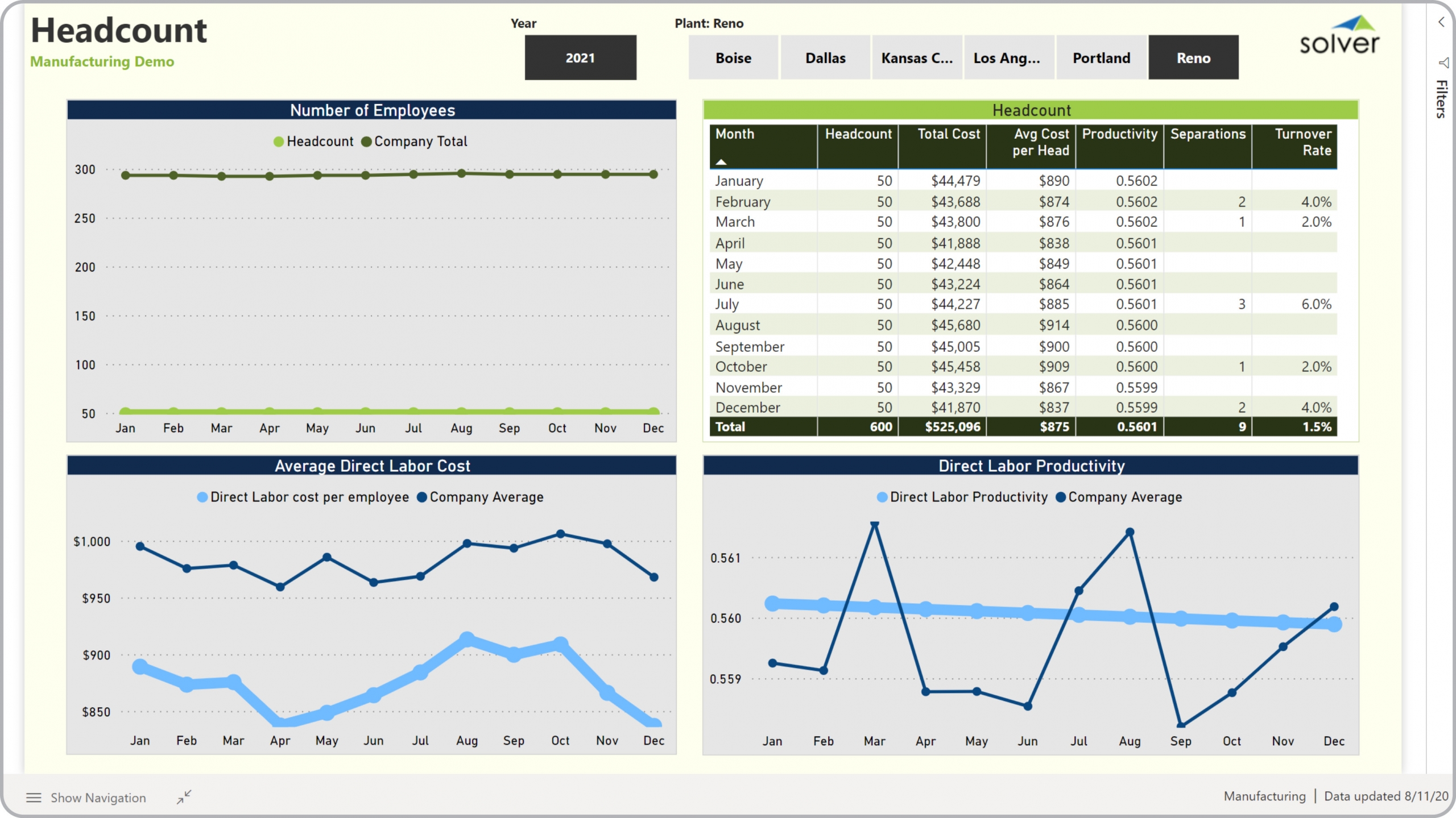Select Kansas City plant tab

[x=917, y=58]
